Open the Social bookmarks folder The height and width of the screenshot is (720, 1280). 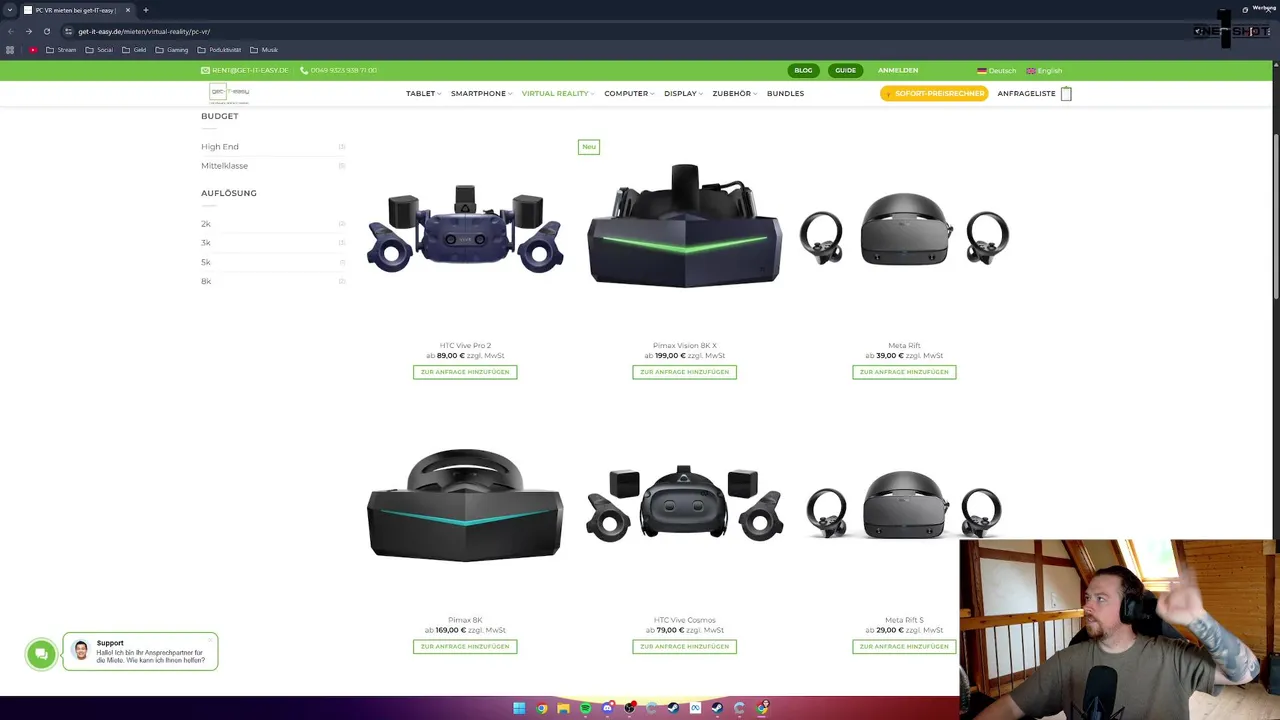click(98, 50)
